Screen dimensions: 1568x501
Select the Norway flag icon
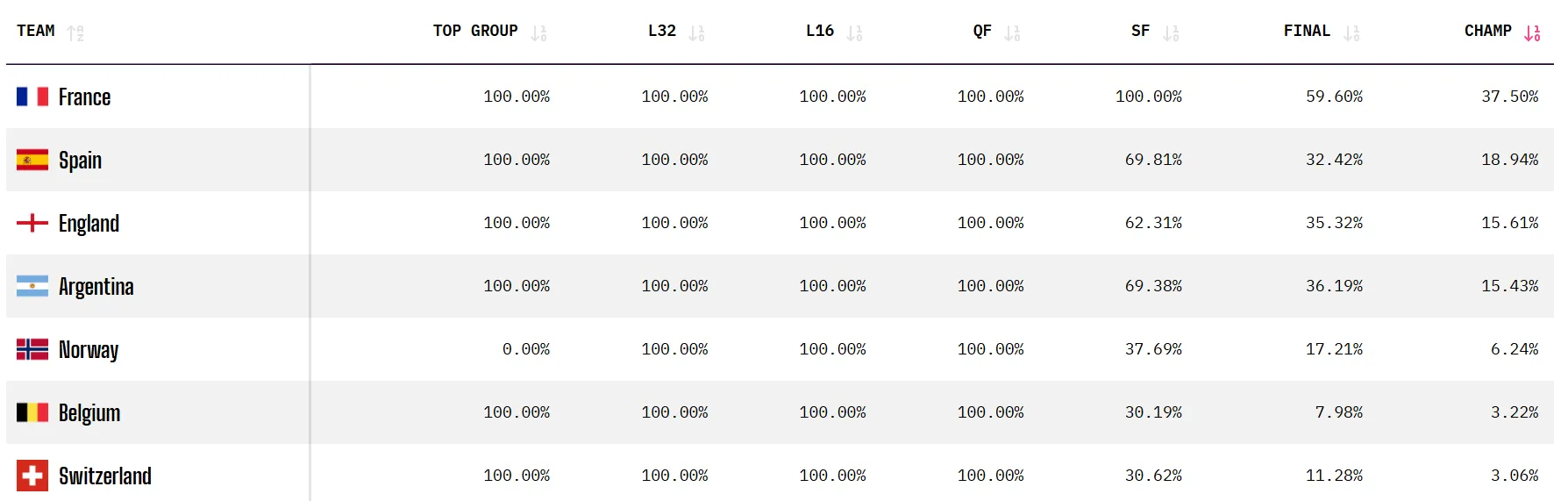pyautogui.click(x=32, y=349)
